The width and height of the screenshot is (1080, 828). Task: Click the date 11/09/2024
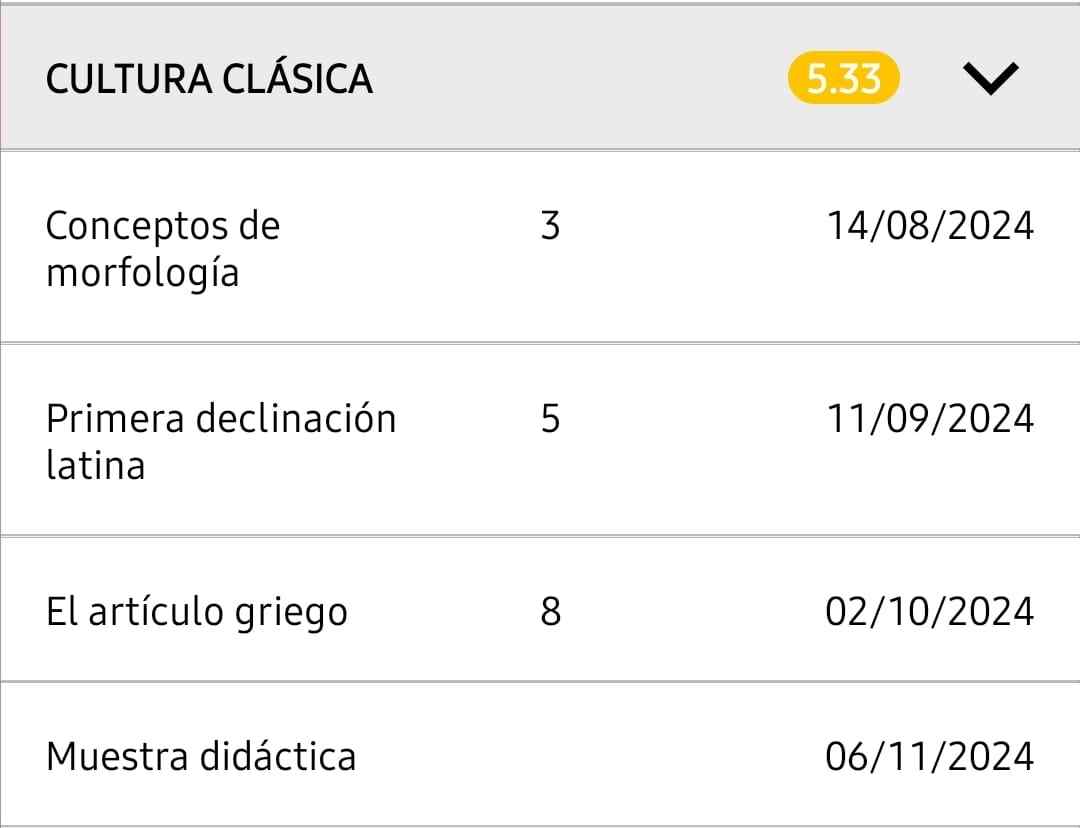coord(929,419)
